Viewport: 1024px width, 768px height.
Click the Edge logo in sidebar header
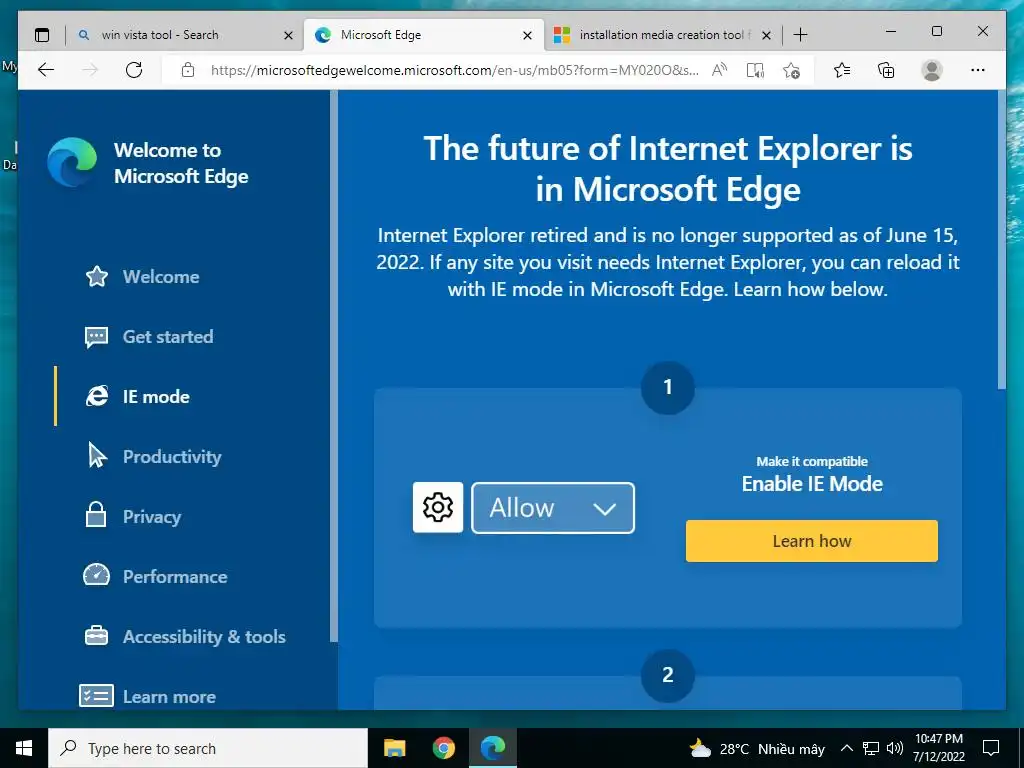(72, 162)
